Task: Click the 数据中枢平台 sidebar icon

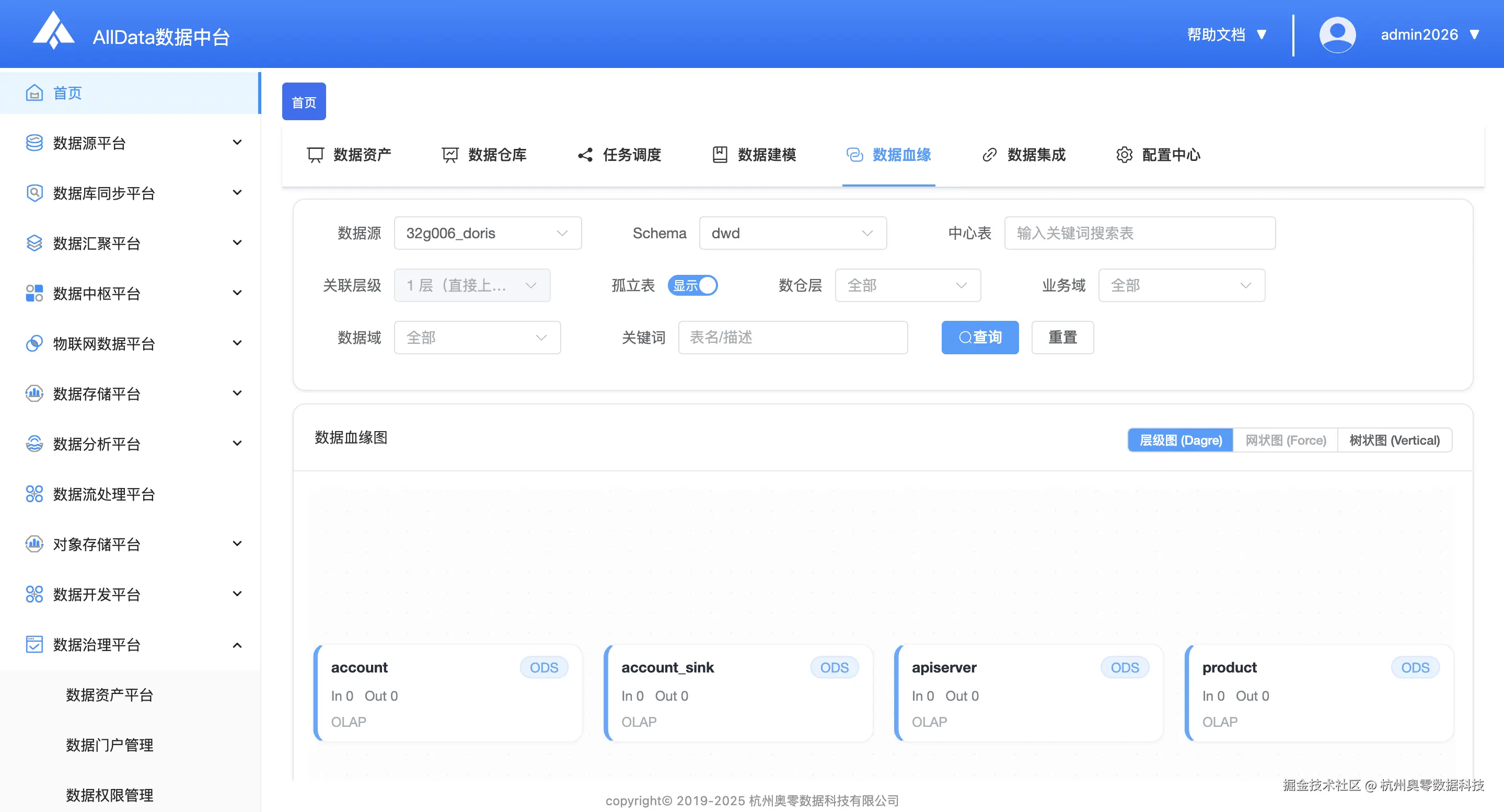Action: pos(34,293)
